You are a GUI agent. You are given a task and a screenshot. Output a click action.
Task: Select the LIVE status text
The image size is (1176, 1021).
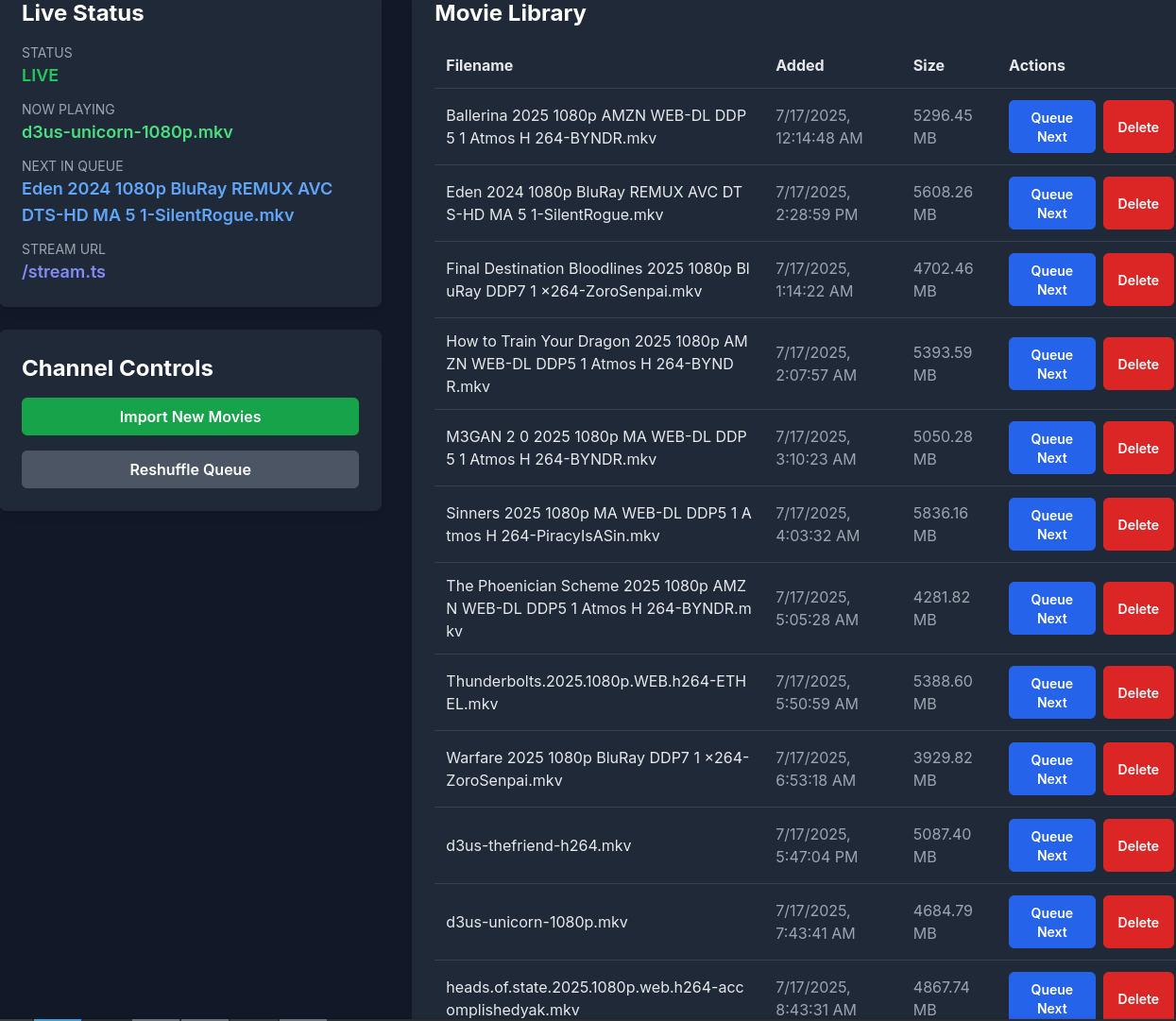[x=40, y=76]
